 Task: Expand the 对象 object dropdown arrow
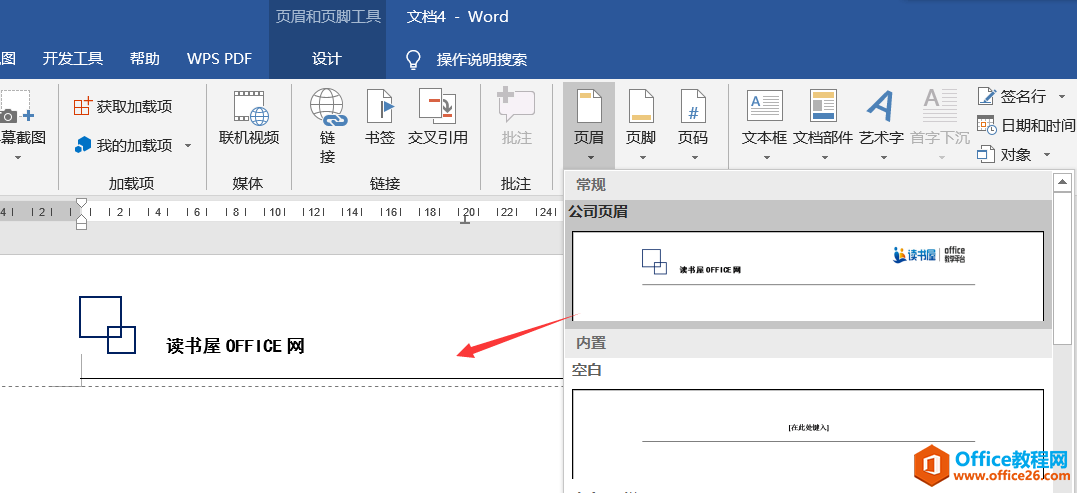[1047, 155]
